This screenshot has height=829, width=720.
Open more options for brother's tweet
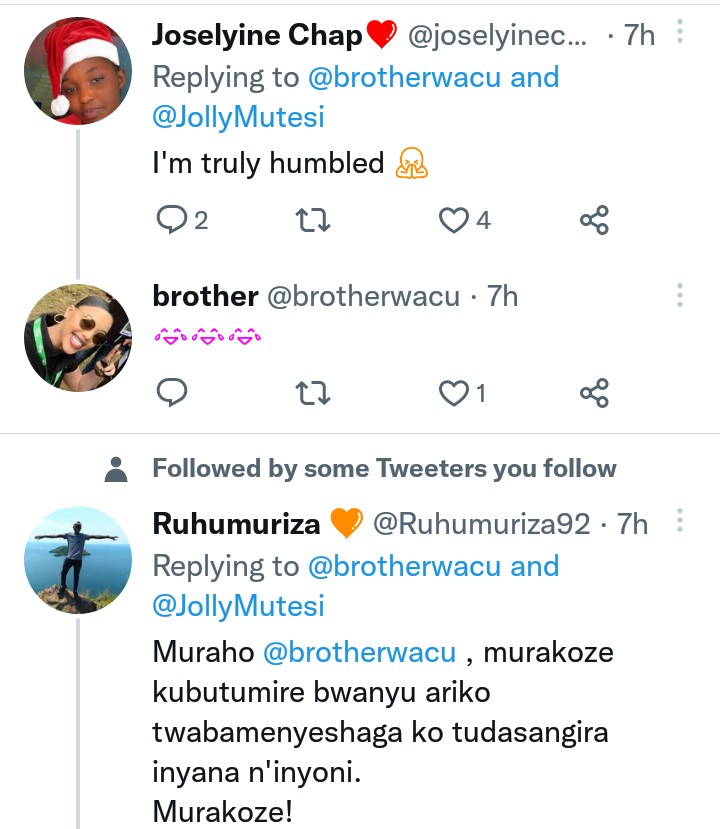679,295
